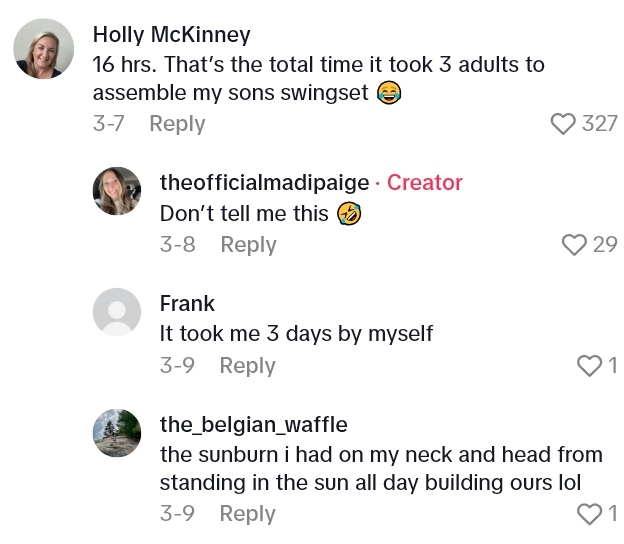Viewport: 624px width, 544px height.
Task: Click the Creator badge label
Action: pos(425,182)
